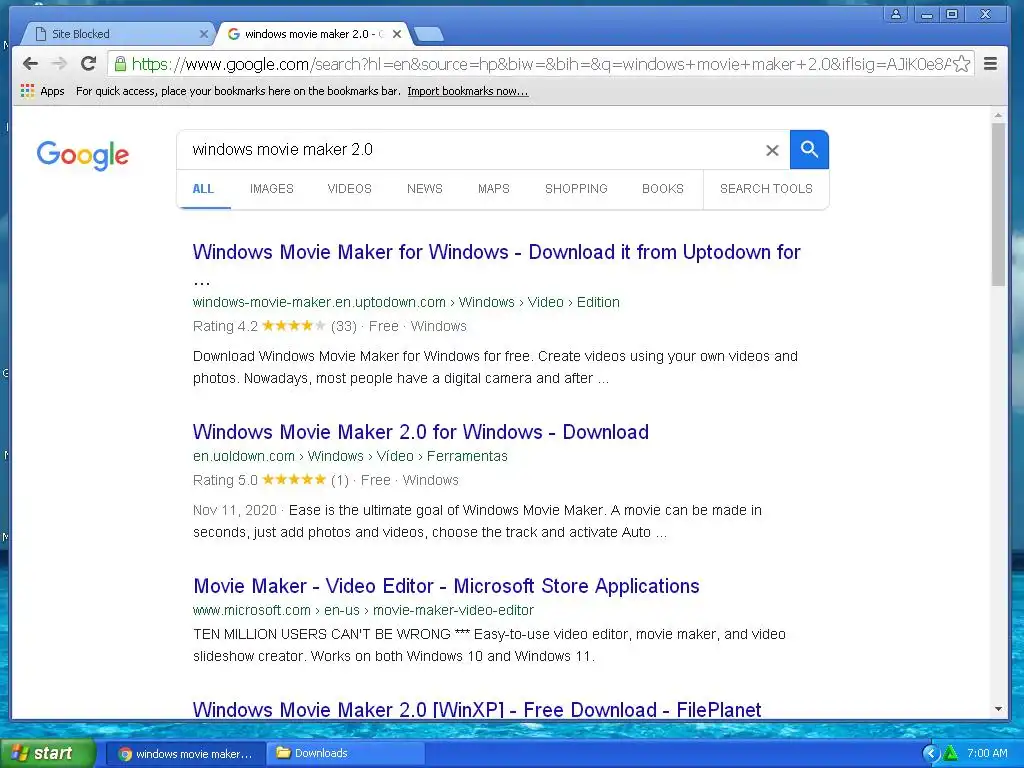Click the vertical scrollbar thumb
The width and height of the screenshot is (1024, 768).
pyautogui.click(x=998, y=204)
